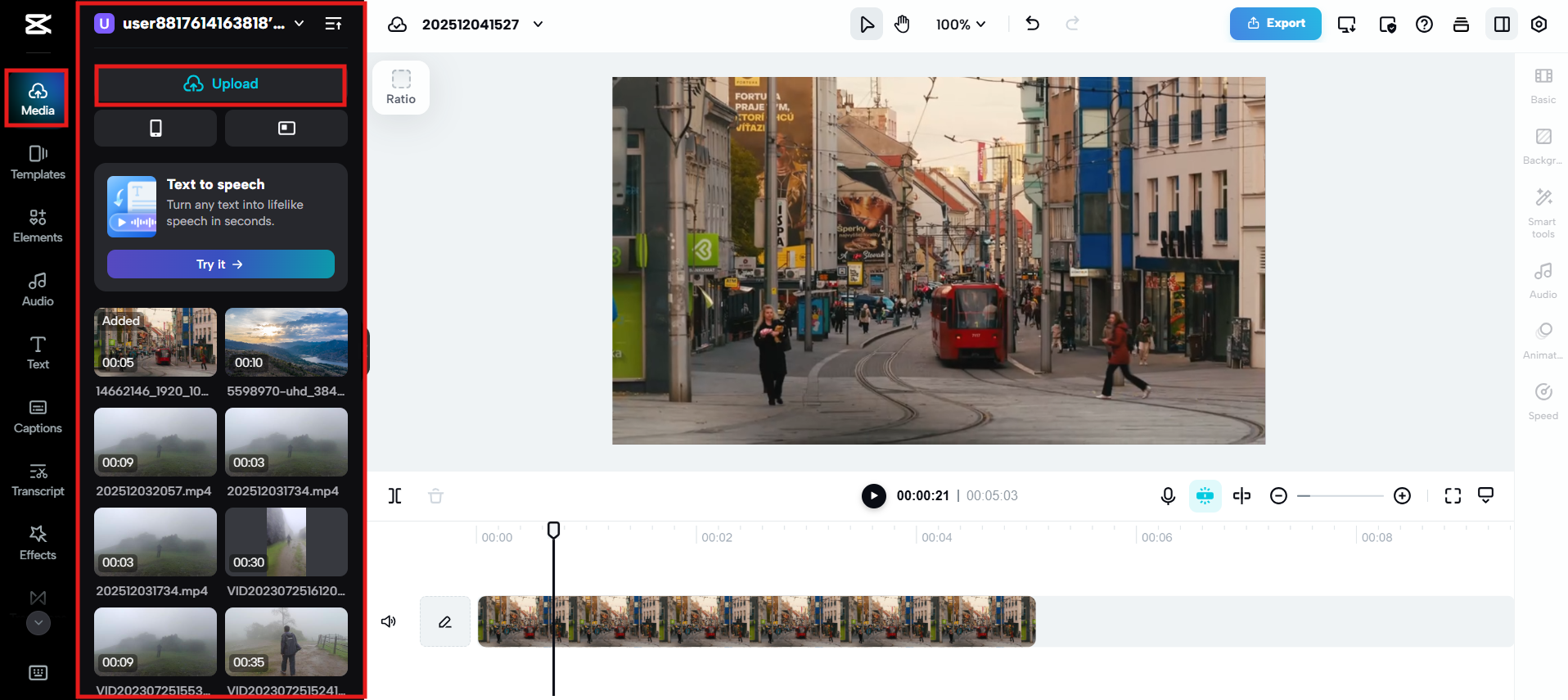
Task: Click the icon left of zoom out
Action: point(1242,496)
